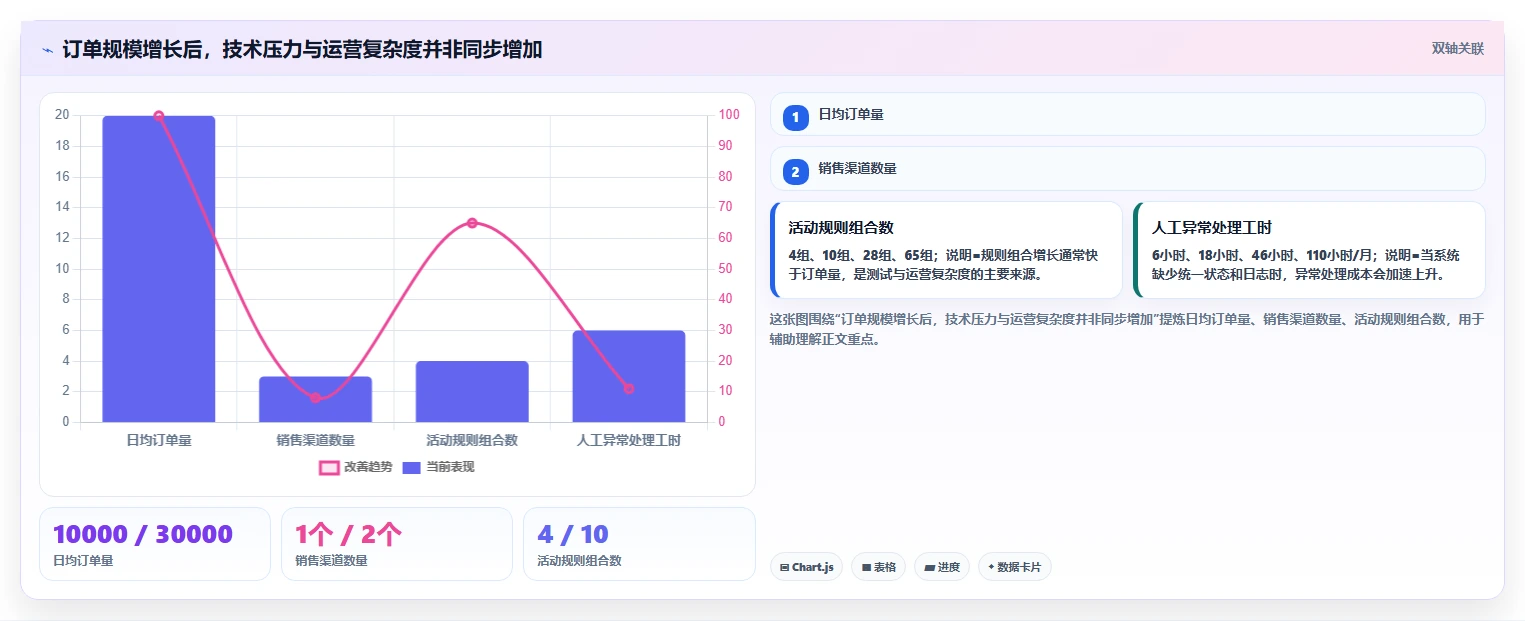This screenshot has height=621, width=1525.
Task: Click the line point beside 人工异常处理工时 bar
Action: [629, 389]
